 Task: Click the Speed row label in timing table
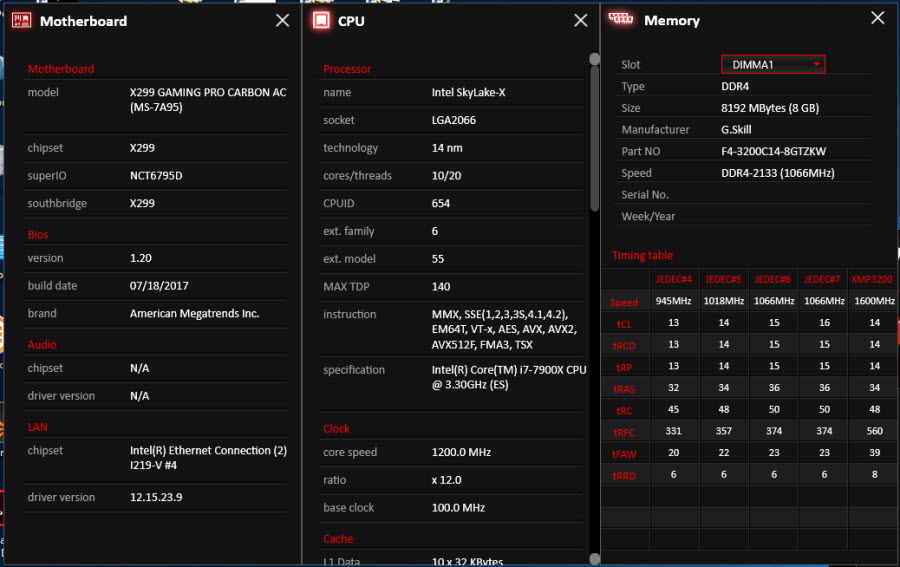tap(625, 302)
